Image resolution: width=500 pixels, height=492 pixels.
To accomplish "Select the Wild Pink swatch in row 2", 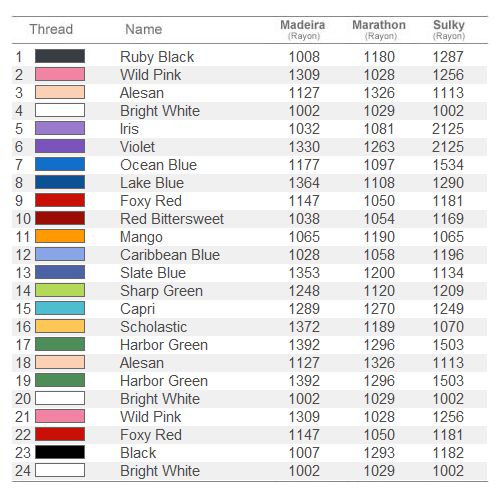I will click(60, 74).
